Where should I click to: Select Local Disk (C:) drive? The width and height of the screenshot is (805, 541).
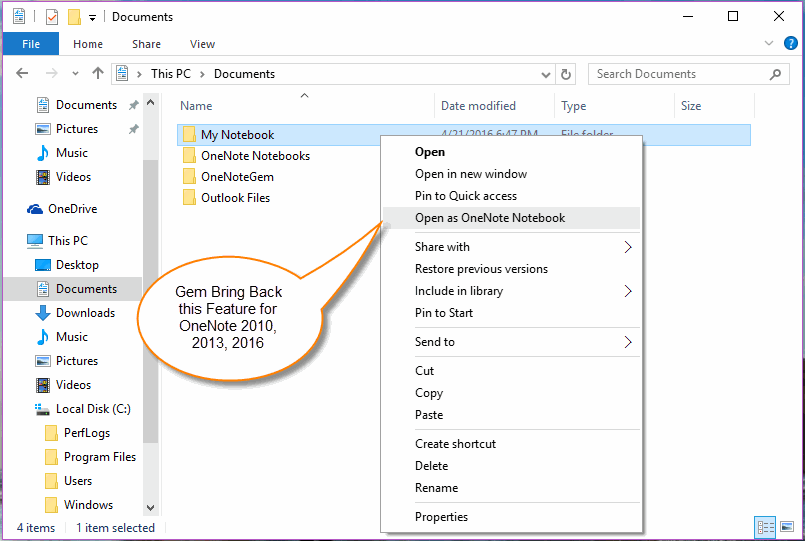tap(83, 409)
